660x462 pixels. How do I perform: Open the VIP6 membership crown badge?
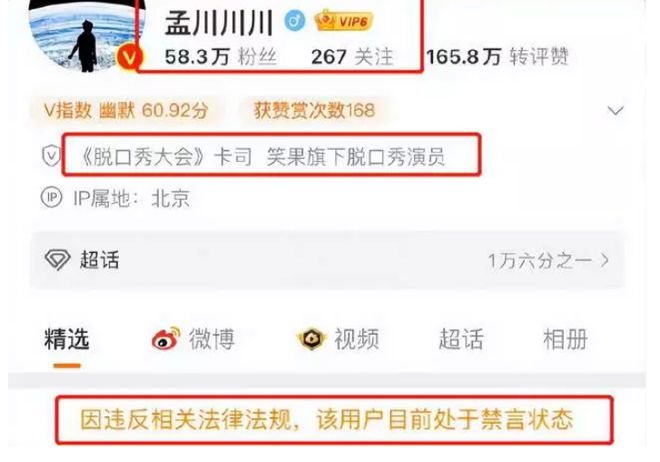(x=343, y=21)
